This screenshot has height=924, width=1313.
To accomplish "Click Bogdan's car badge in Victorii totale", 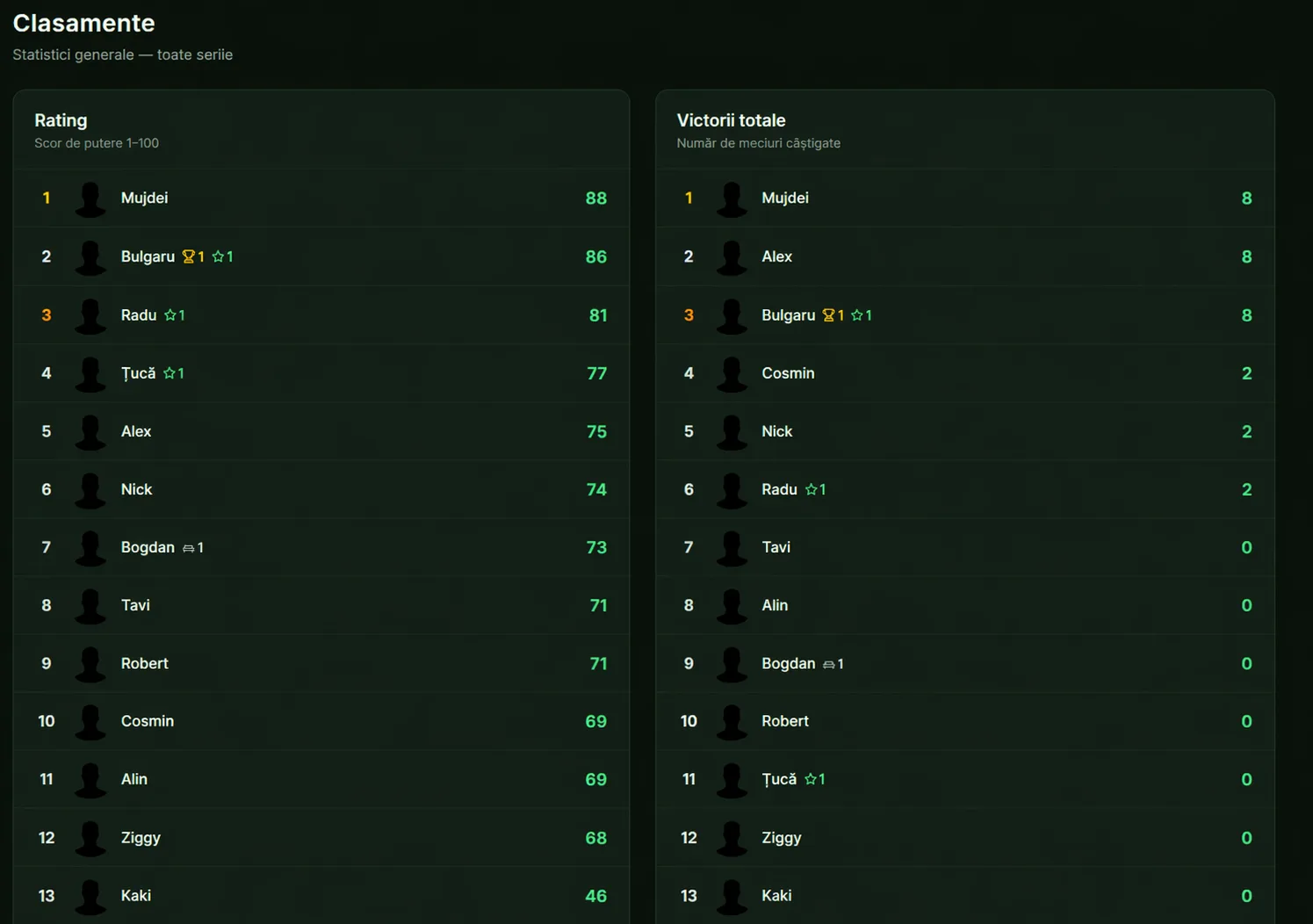I will click(828, 664).
